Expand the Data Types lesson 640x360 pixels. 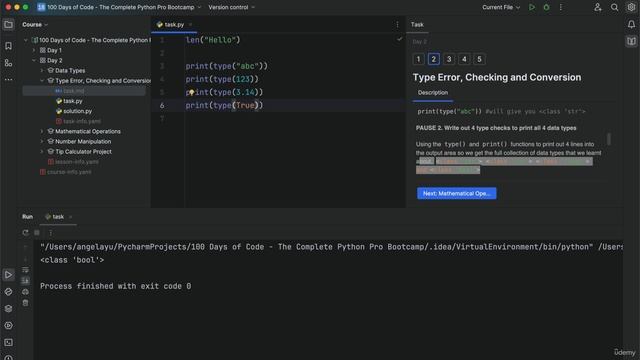pyautogui.click(x=42, y=71)
